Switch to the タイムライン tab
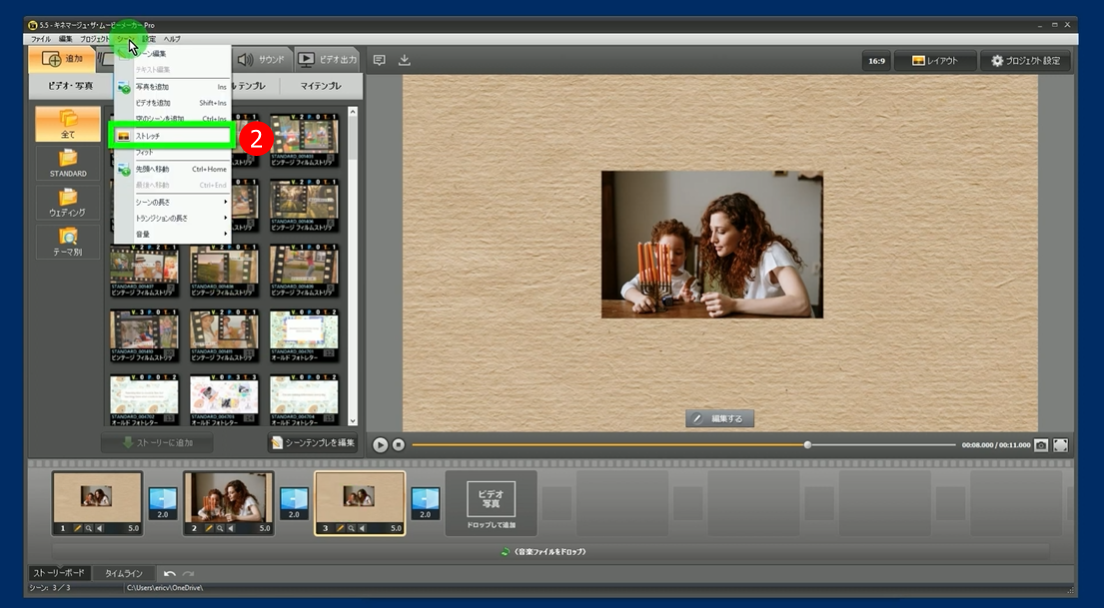This screenshot has height=608, width=1104. pos(125,574)
